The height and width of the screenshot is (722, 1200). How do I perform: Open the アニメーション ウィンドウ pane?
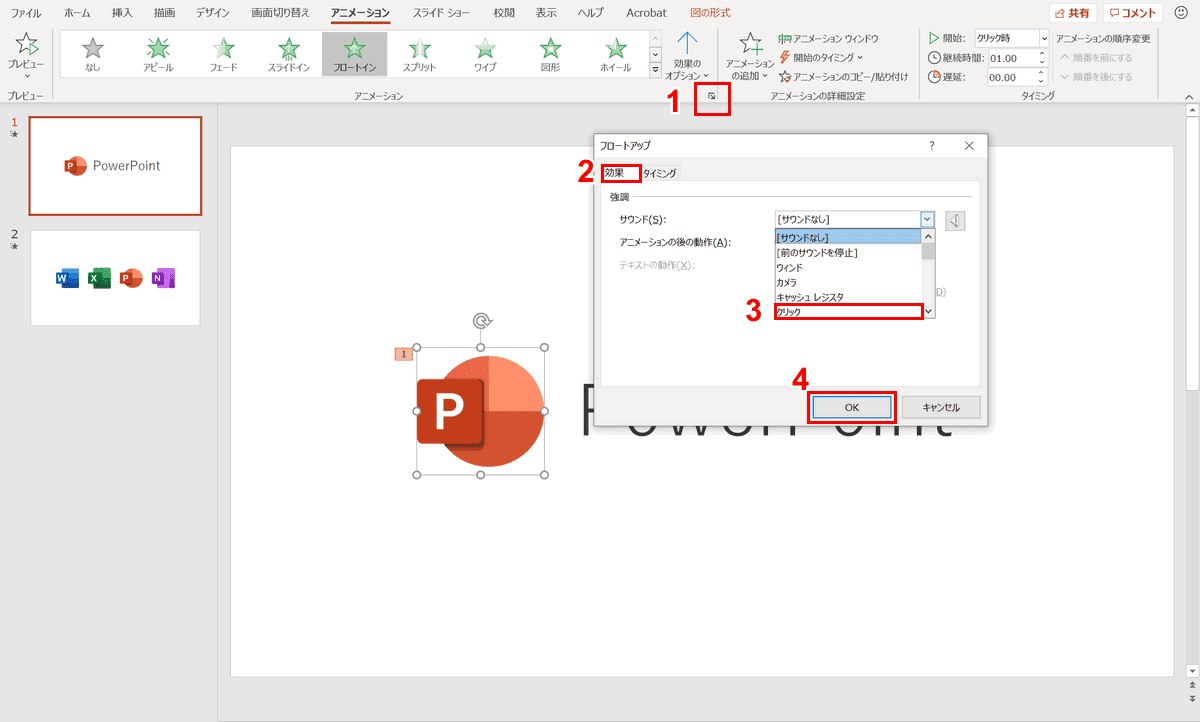pos(829,38)
